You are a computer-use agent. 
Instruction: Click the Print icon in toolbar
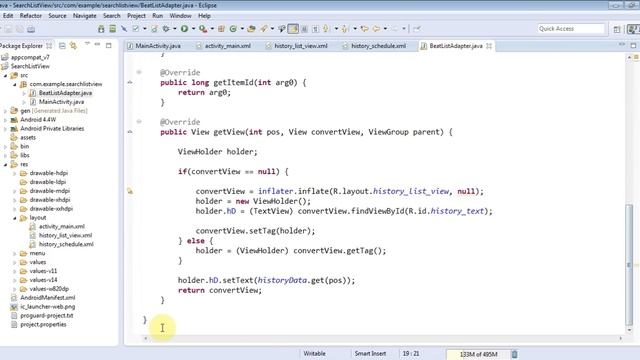[x=31, y=29]
